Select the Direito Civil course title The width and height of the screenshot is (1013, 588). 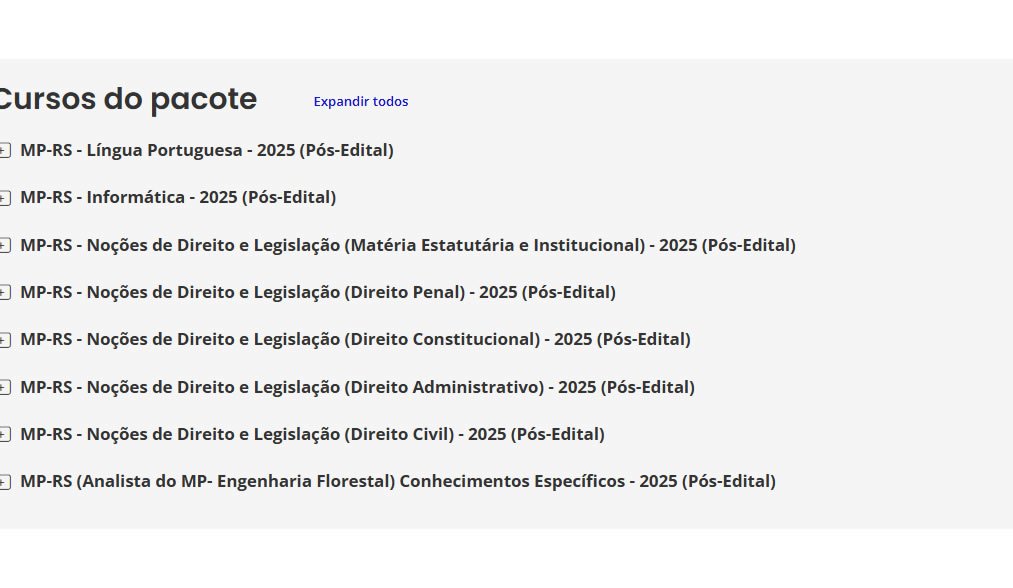click(x=312, y=434)
